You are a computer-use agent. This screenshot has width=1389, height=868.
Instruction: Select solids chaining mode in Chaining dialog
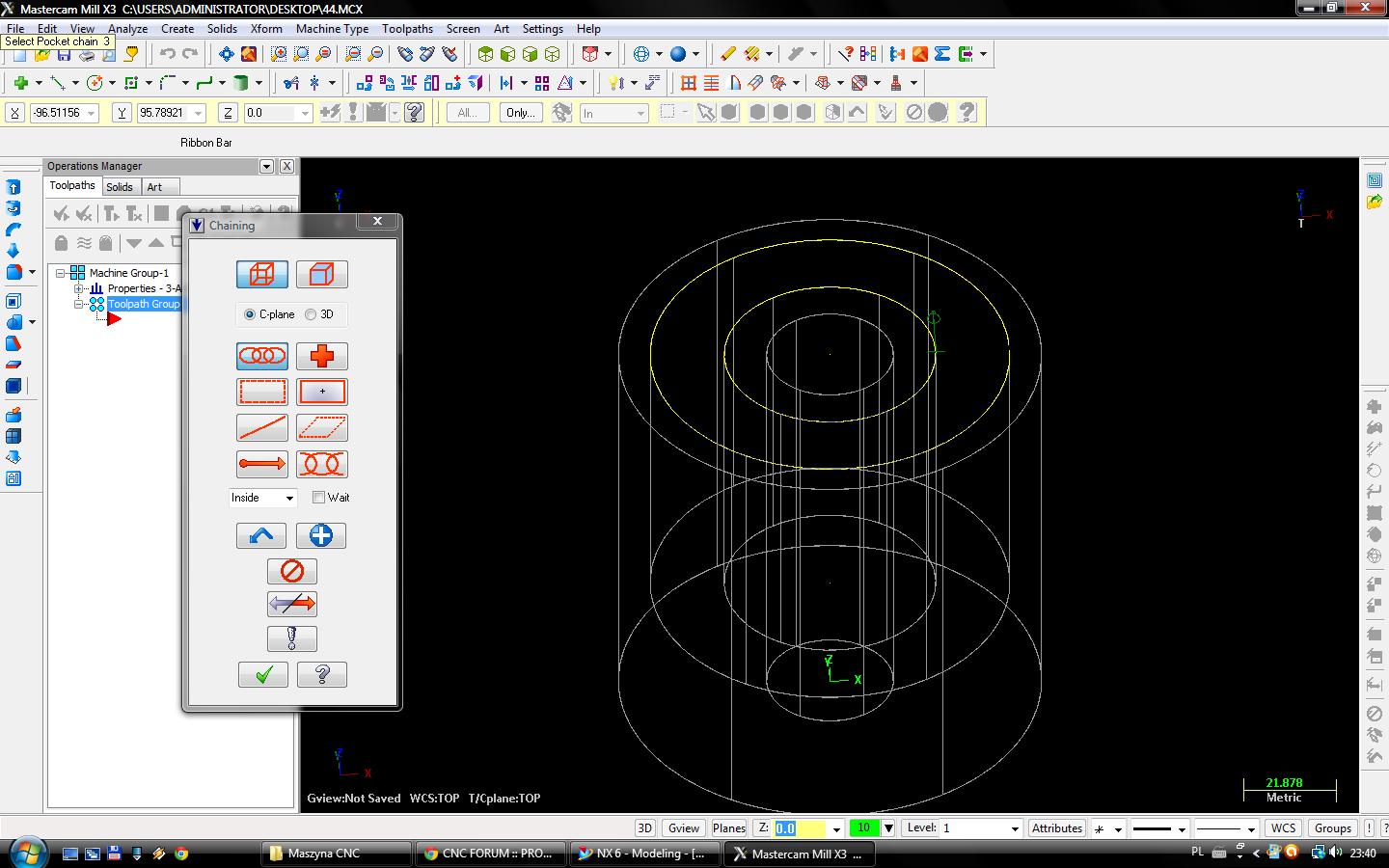pos(322,275)
